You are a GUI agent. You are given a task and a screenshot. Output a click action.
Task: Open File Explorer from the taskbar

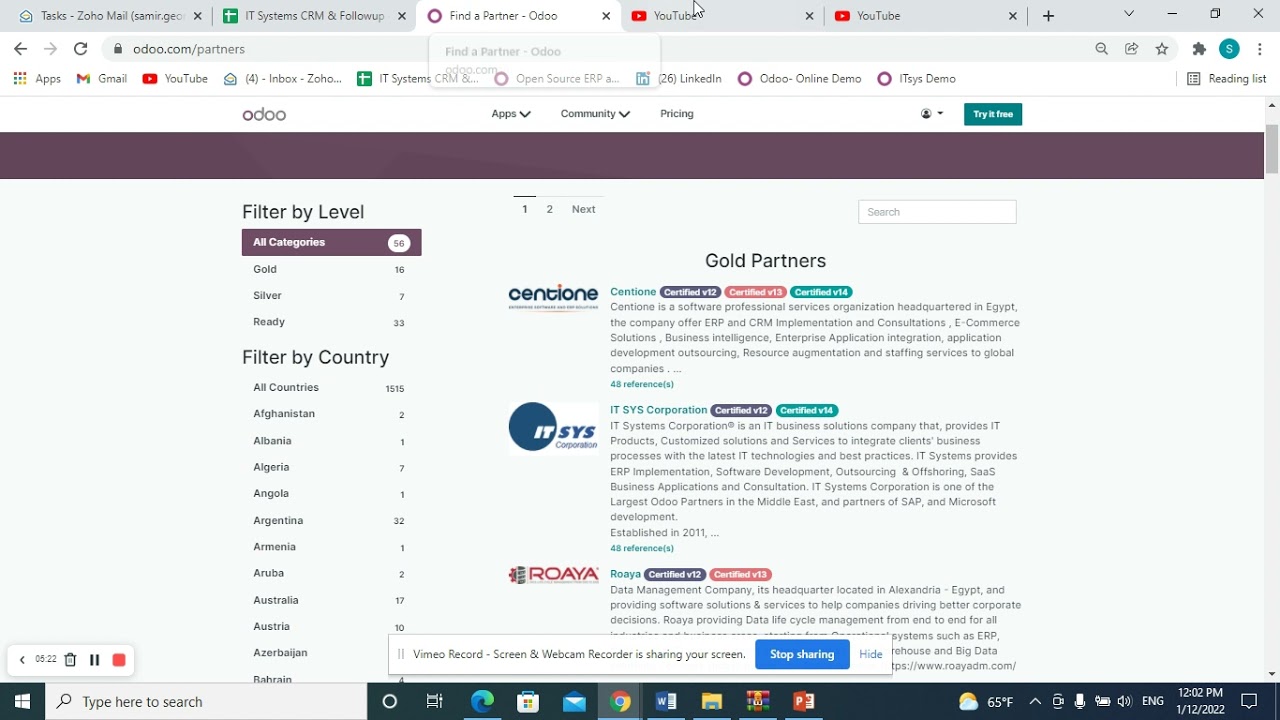tap(712, 701)
